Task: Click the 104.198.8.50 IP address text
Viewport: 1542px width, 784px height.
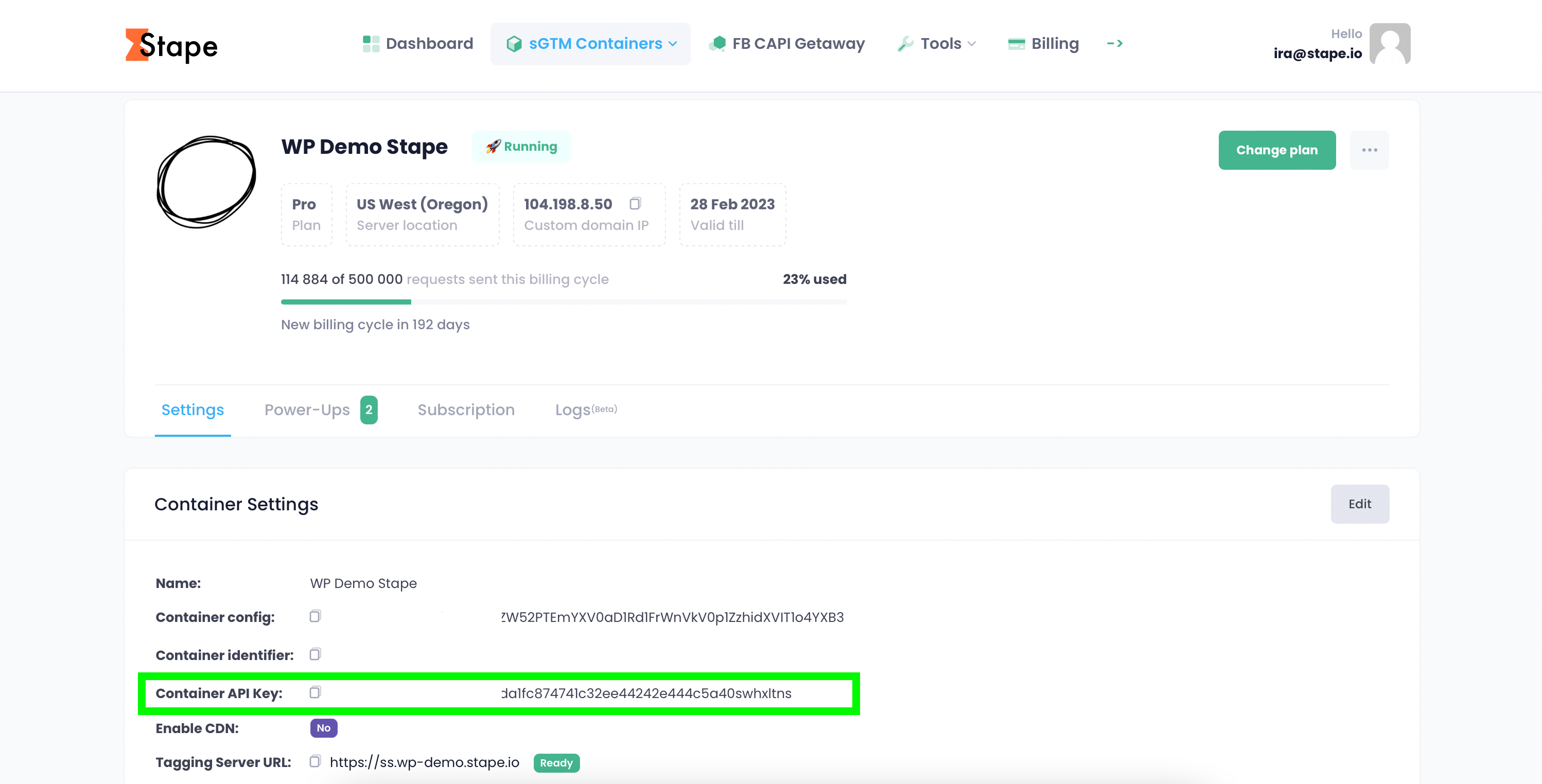Action: 568,204
